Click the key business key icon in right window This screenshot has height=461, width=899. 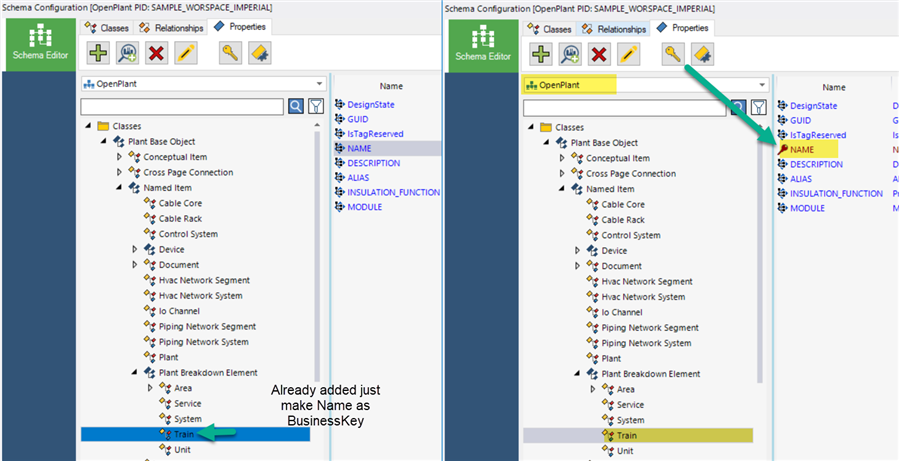coord(673,54)
